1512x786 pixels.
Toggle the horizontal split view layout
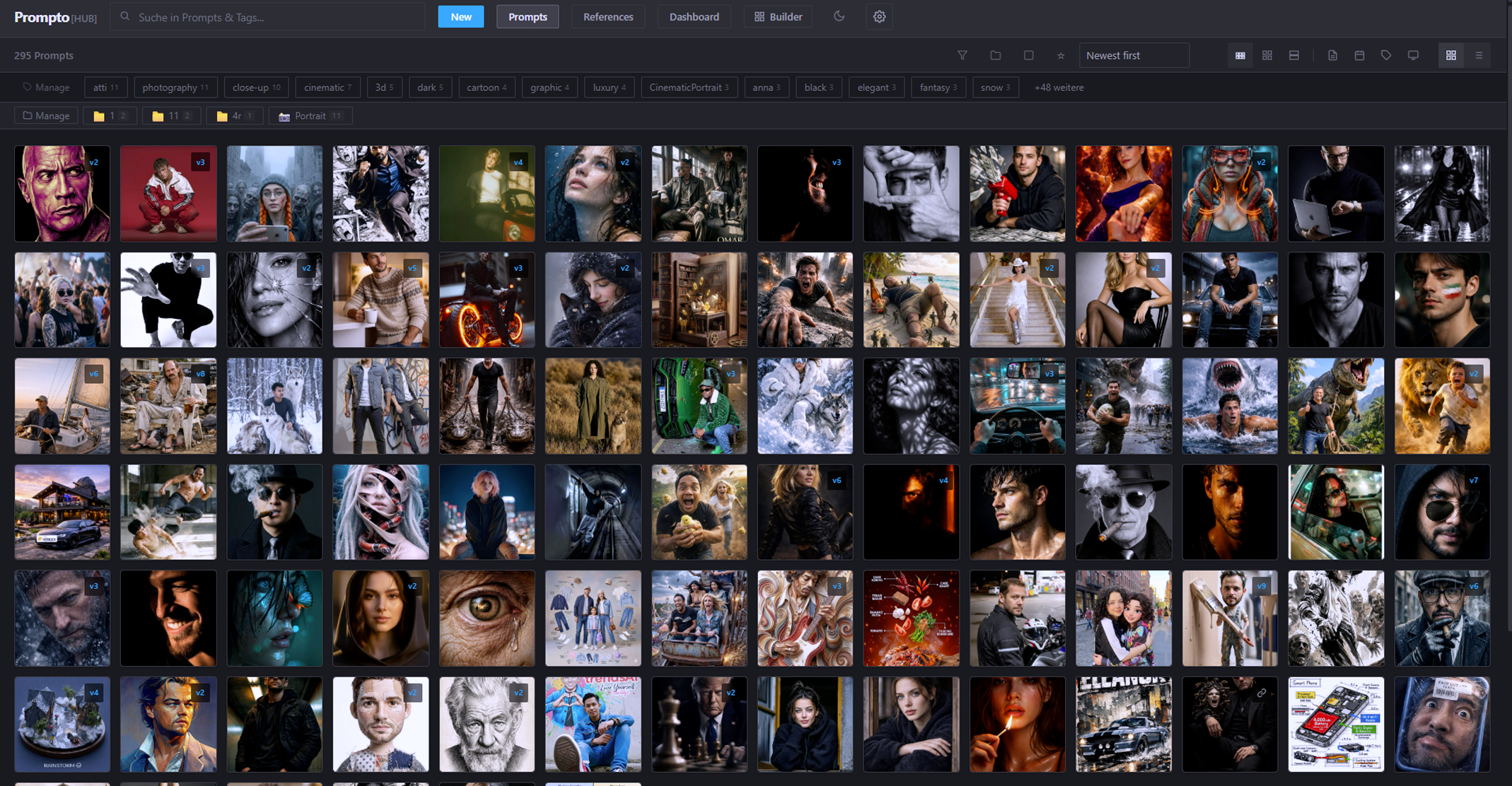point(1294,55)
